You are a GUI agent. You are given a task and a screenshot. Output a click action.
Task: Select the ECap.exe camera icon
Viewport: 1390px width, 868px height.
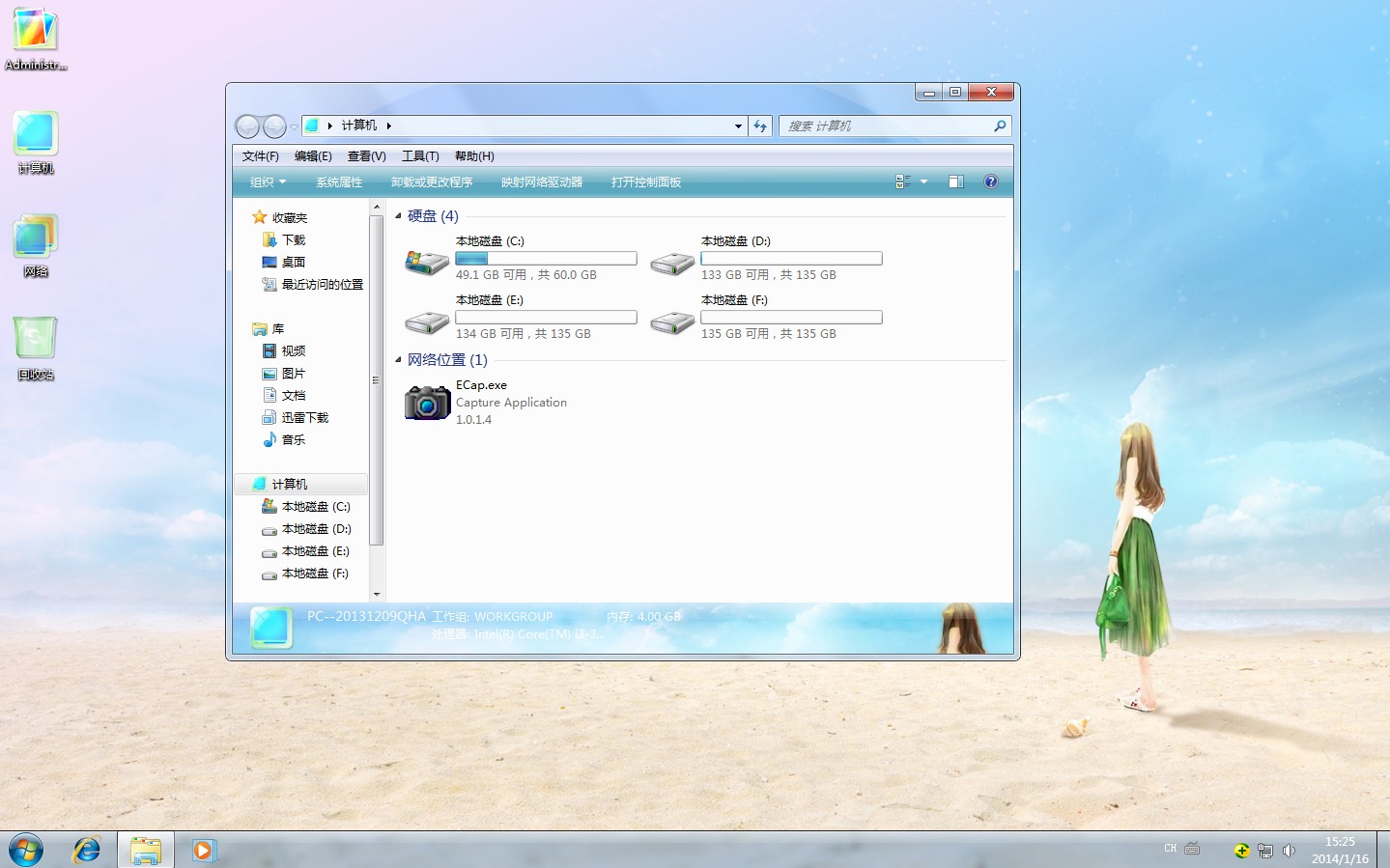point(427,402)
